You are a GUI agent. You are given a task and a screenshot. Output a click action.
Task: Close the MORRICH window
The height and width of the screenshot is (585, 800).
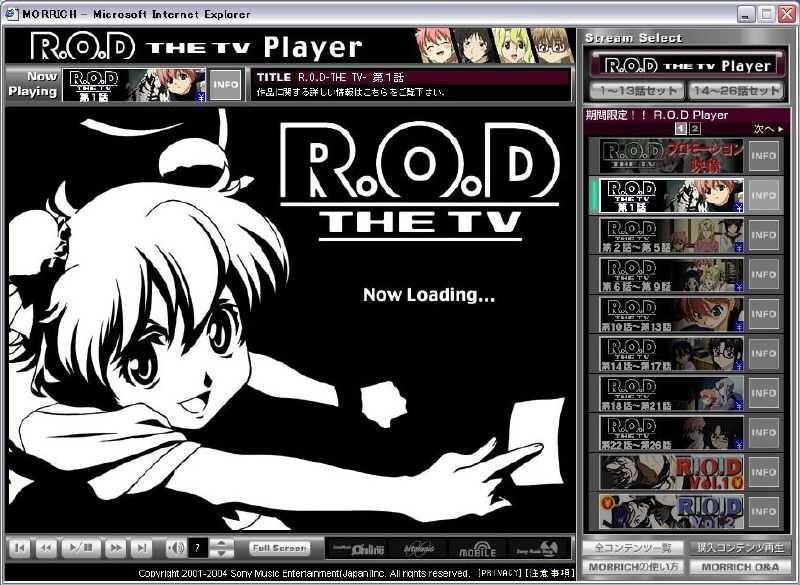point(786,14)
